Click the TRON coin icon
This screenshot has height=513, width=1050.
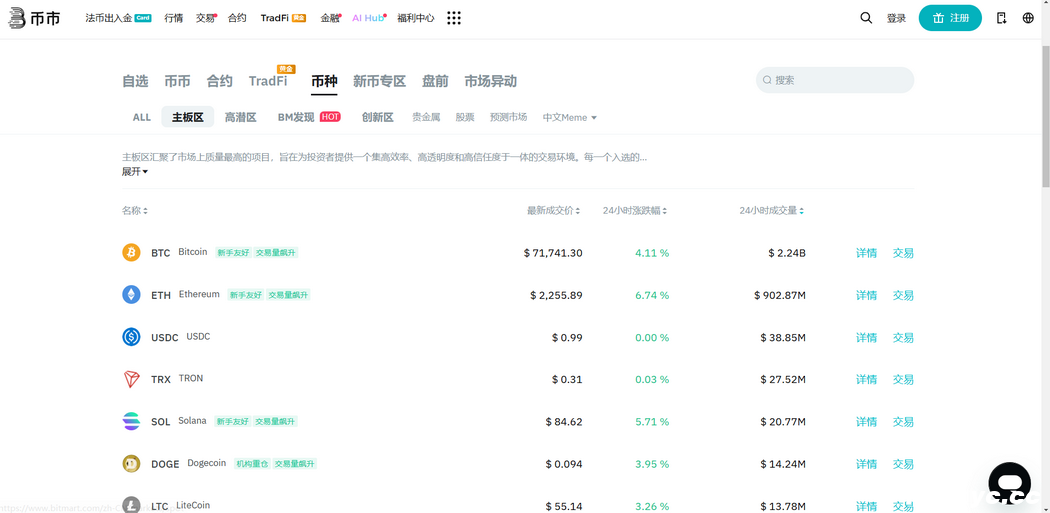(131, 379)
